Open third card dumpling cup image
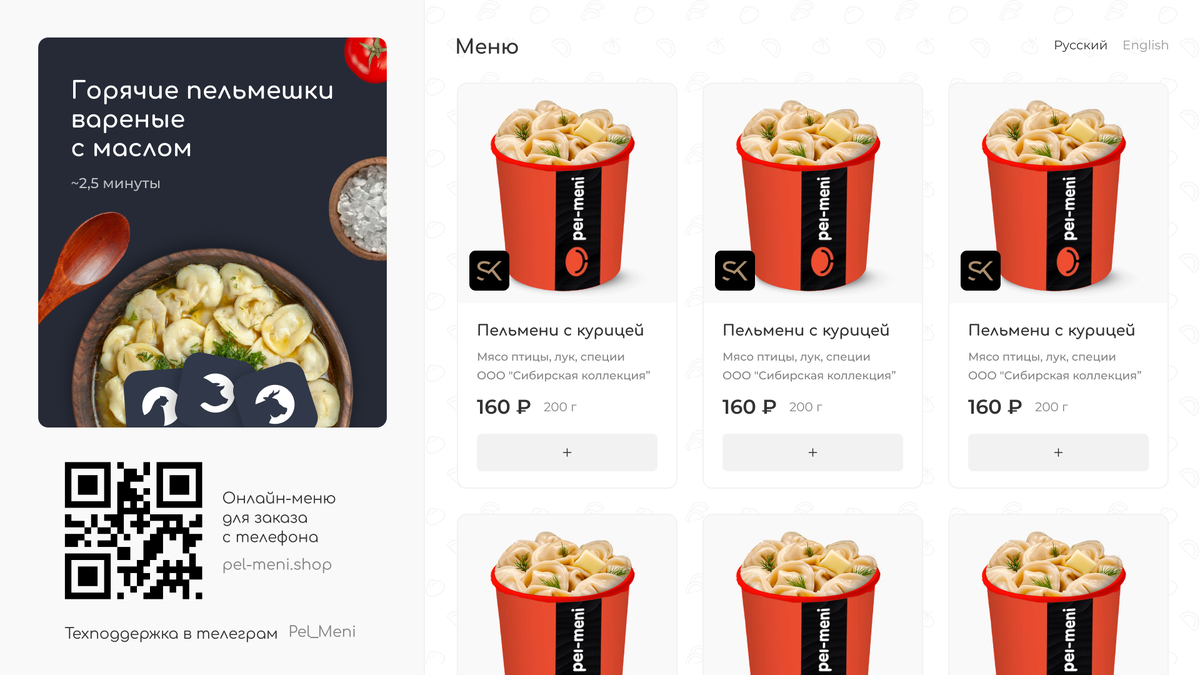 (1058, 193)
